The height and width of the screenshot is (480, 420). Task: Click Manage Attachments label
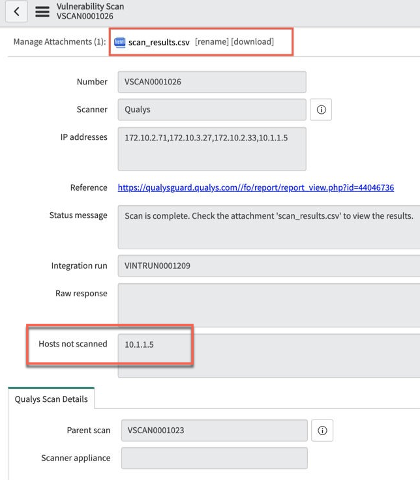60,42
